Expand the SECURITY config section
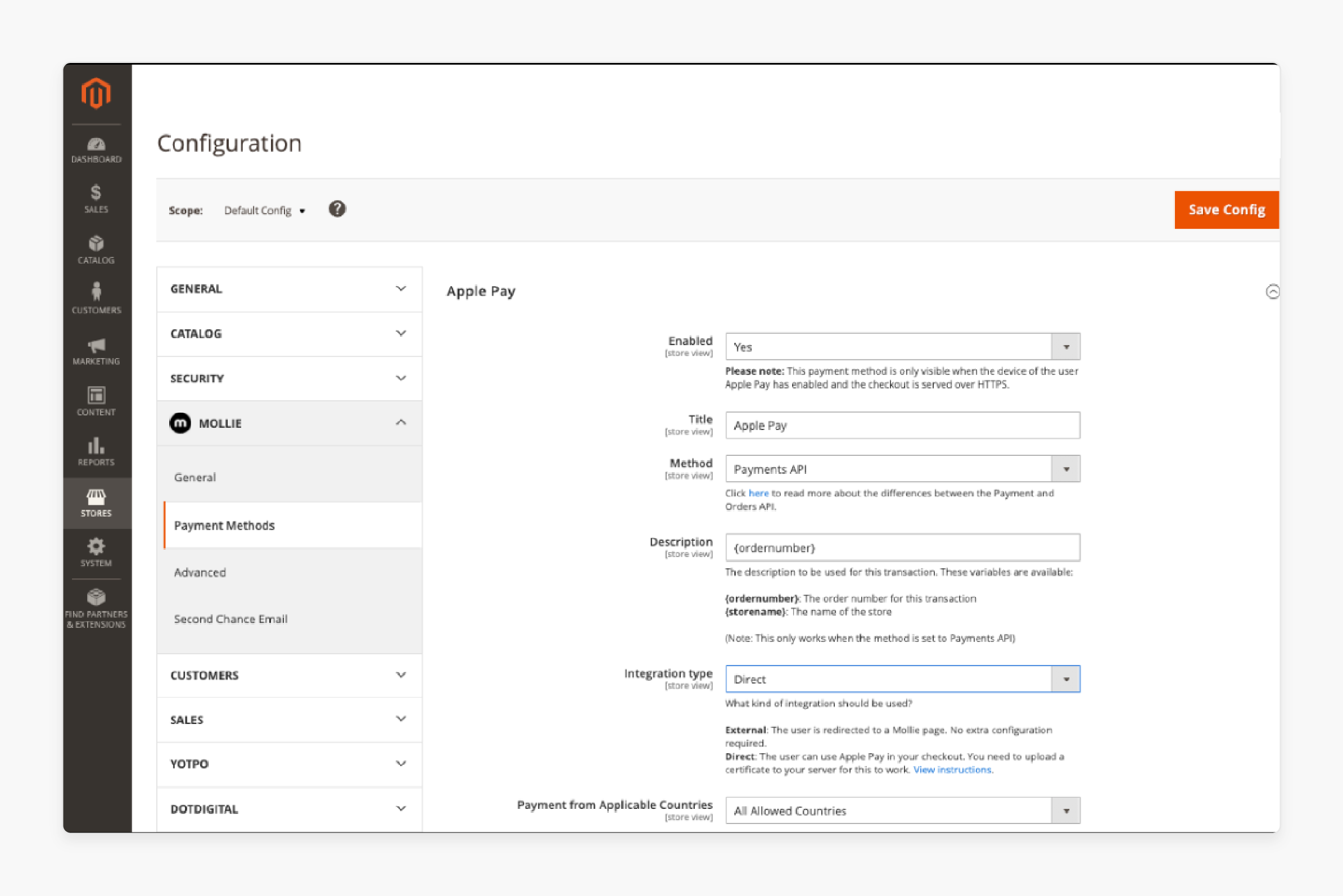 (x=290, y=378)
